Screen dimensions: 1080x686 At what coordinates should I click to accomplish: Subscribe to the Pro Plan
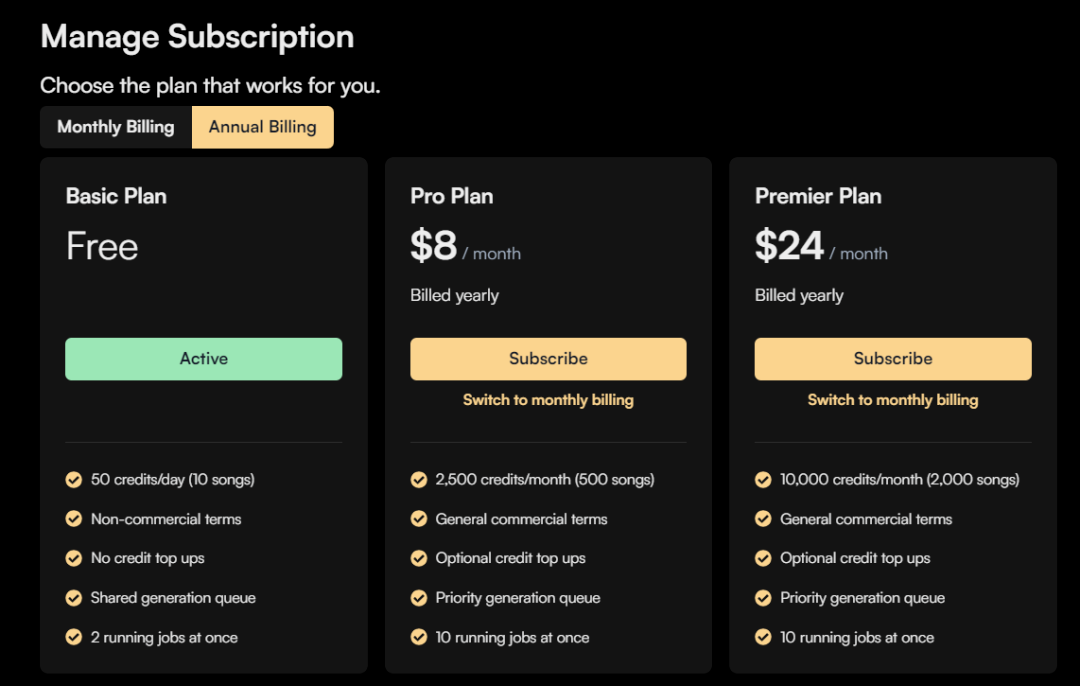coord(548,359)
